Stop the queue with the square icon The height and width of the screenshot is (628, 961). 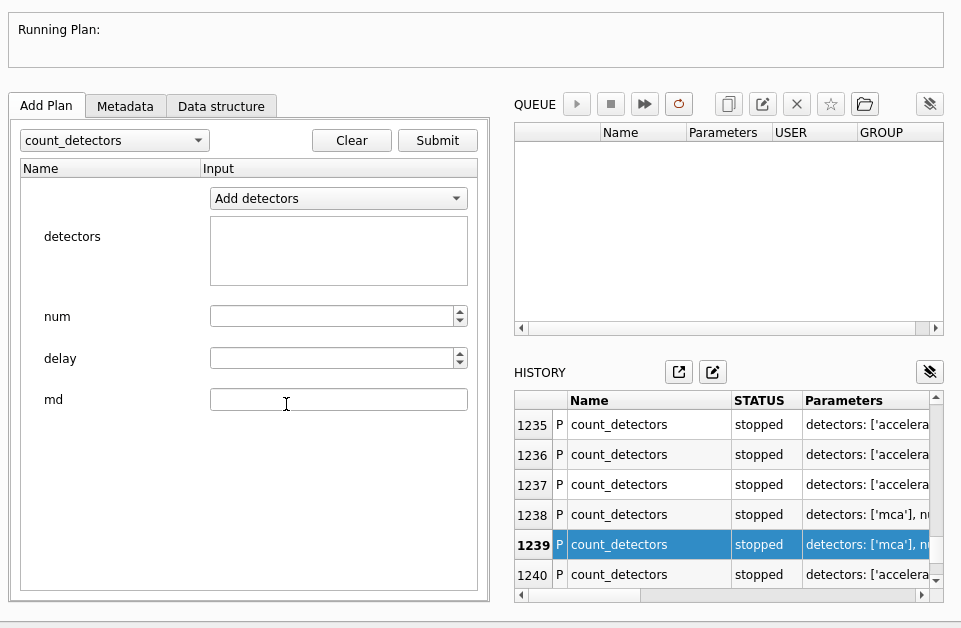coord(610,104)
